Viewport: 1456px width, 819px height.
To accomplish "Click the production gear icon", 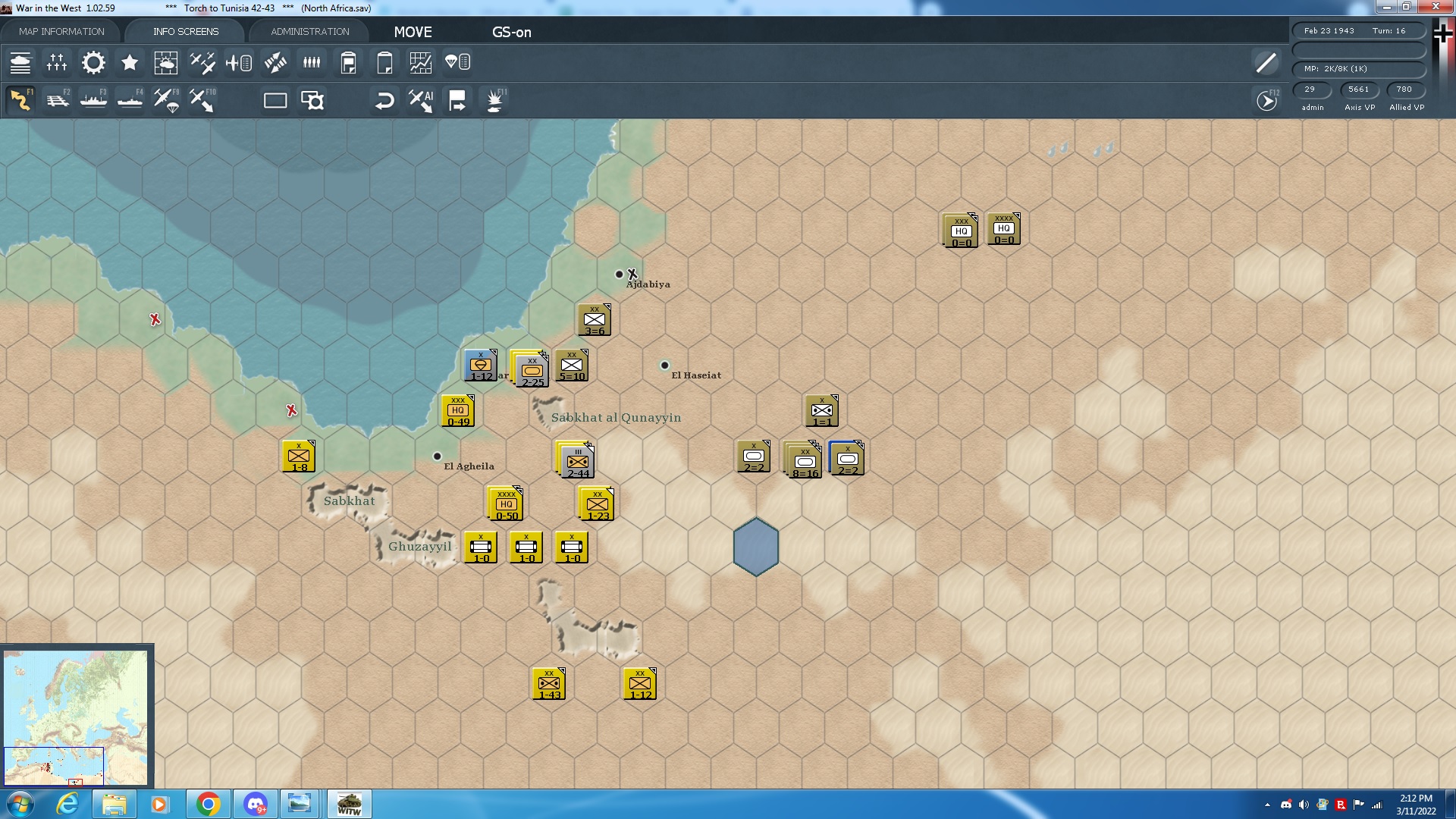I will pos(93,63).
